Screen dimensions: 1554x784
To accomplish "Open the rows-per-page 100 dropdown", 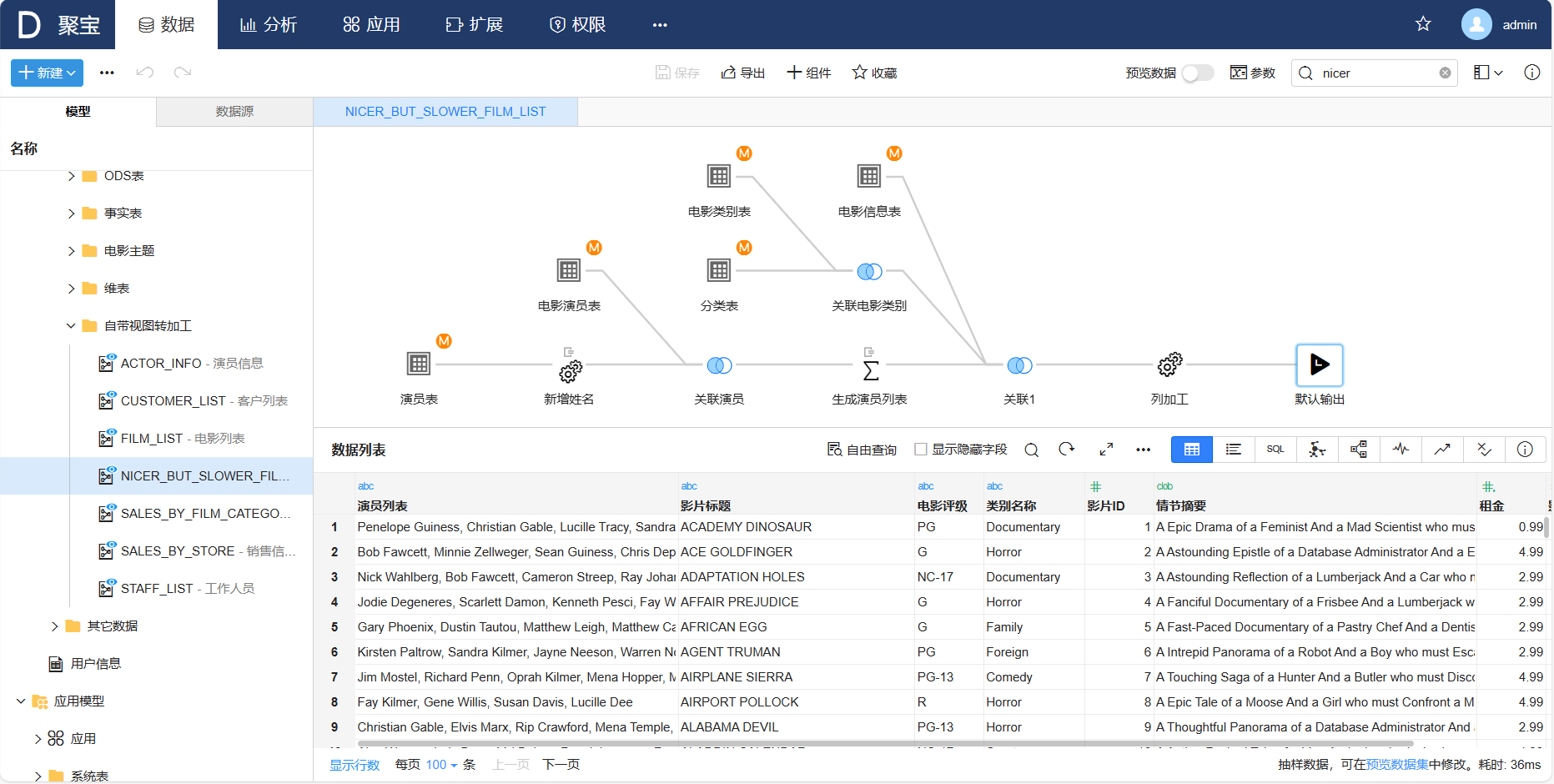I will [x=441, y=765].
